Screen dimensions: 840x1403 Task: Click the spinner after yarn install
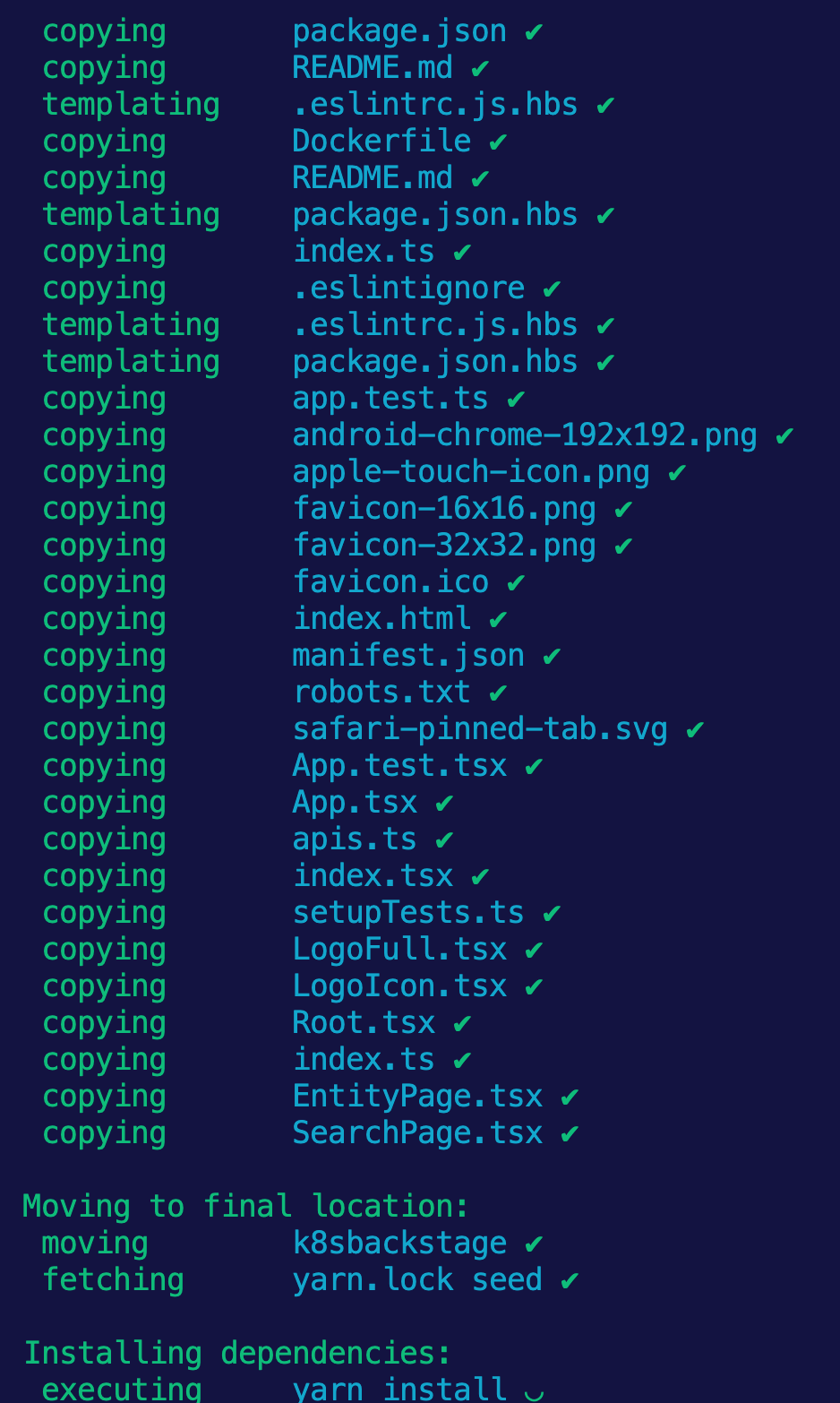coord(534,1391)
